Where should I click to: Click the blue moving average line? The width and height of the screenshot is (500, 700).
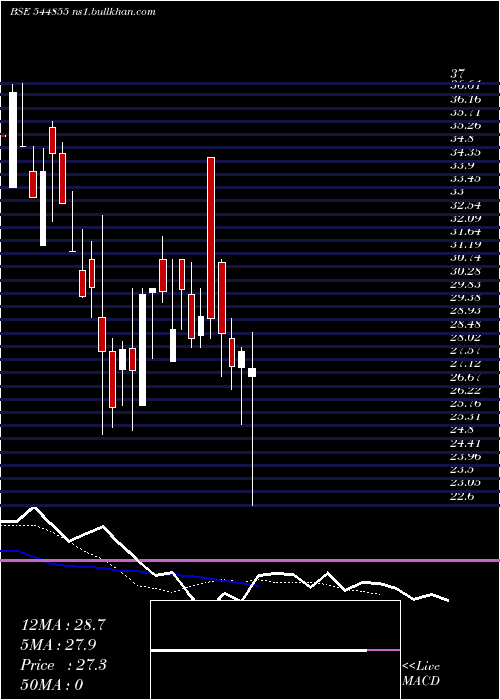129,570
